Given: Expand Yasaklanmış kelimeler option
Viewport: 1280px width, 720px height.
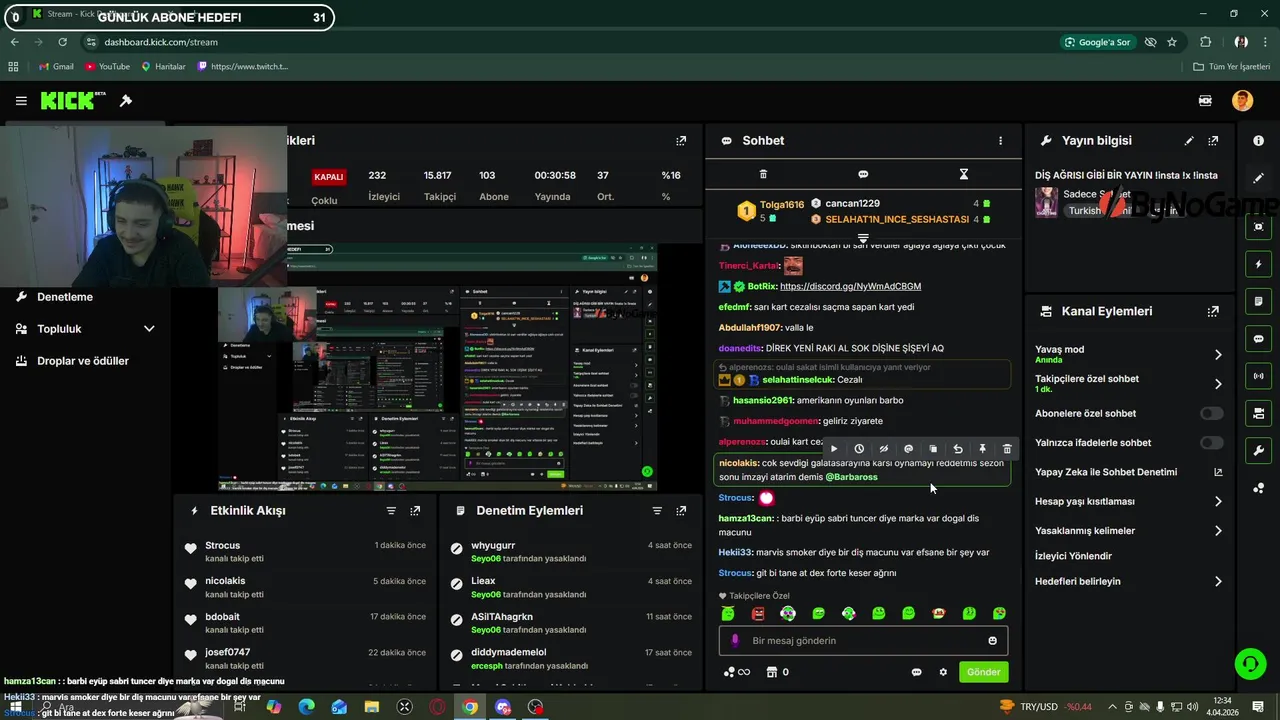Looking at the screenshot, I should [1218, 531].
